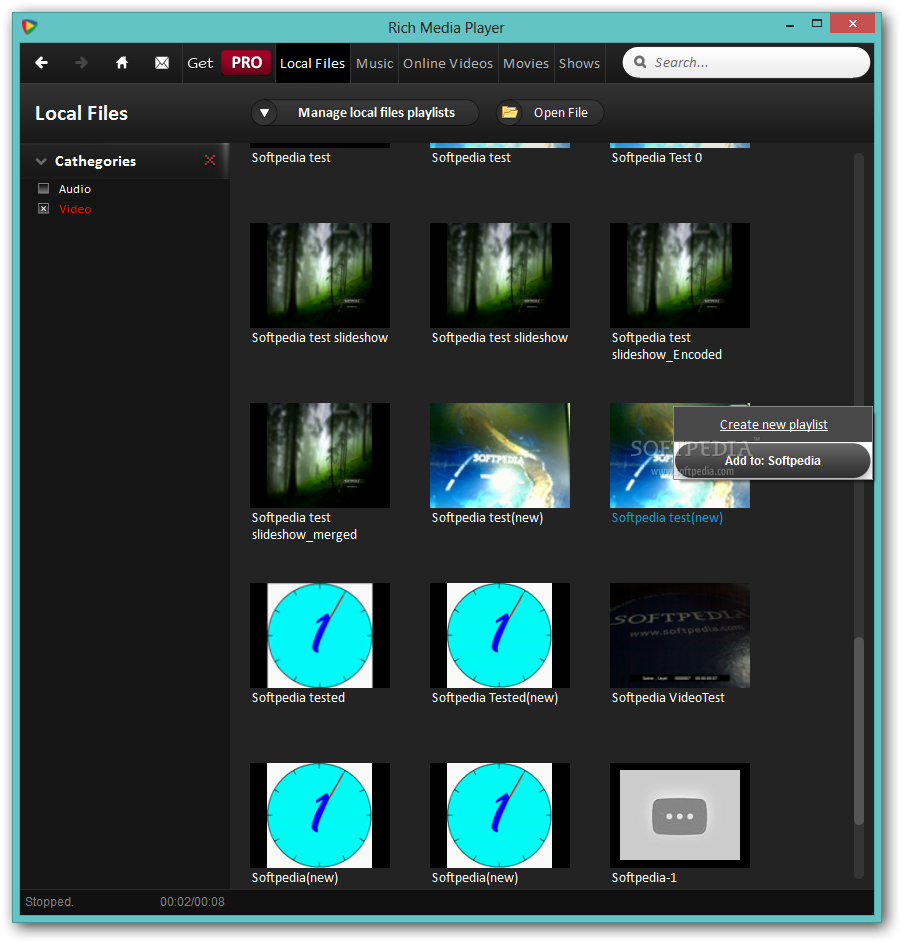This screenshot has height=943, width=902.
Task: Select the Softpedia VideoTest thumbnail
Action: click(680, 635)
